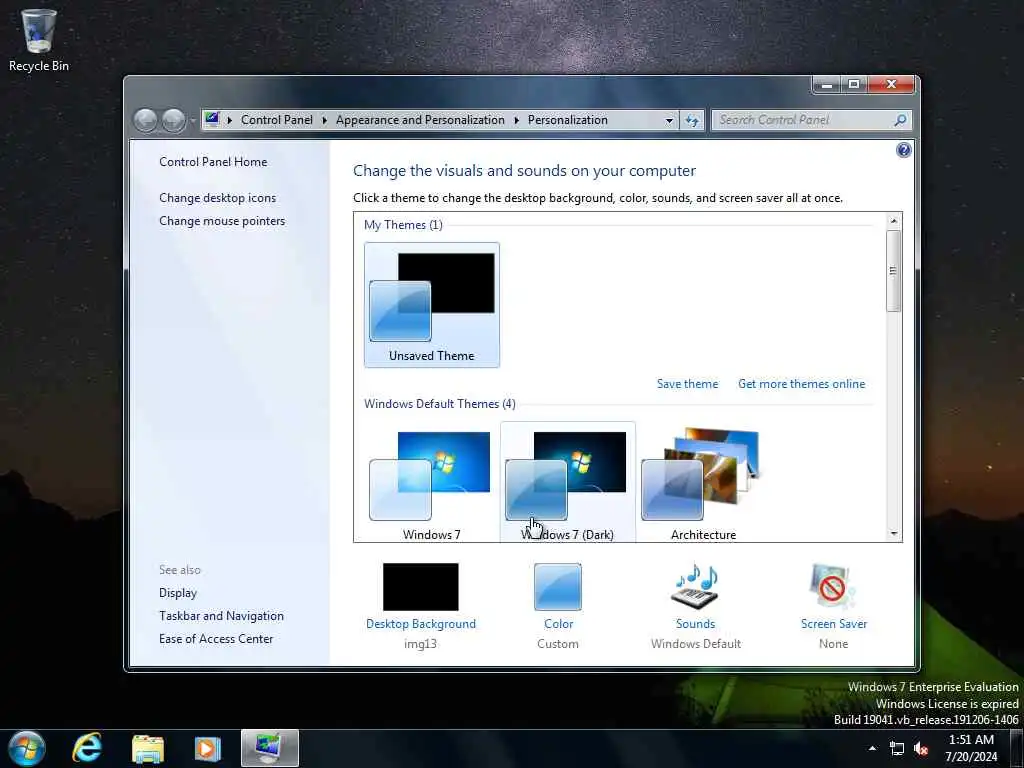This screenshot has width=1024, height=768.
Task: Select the Windows 7 theme
Action: tap(431, 483)
